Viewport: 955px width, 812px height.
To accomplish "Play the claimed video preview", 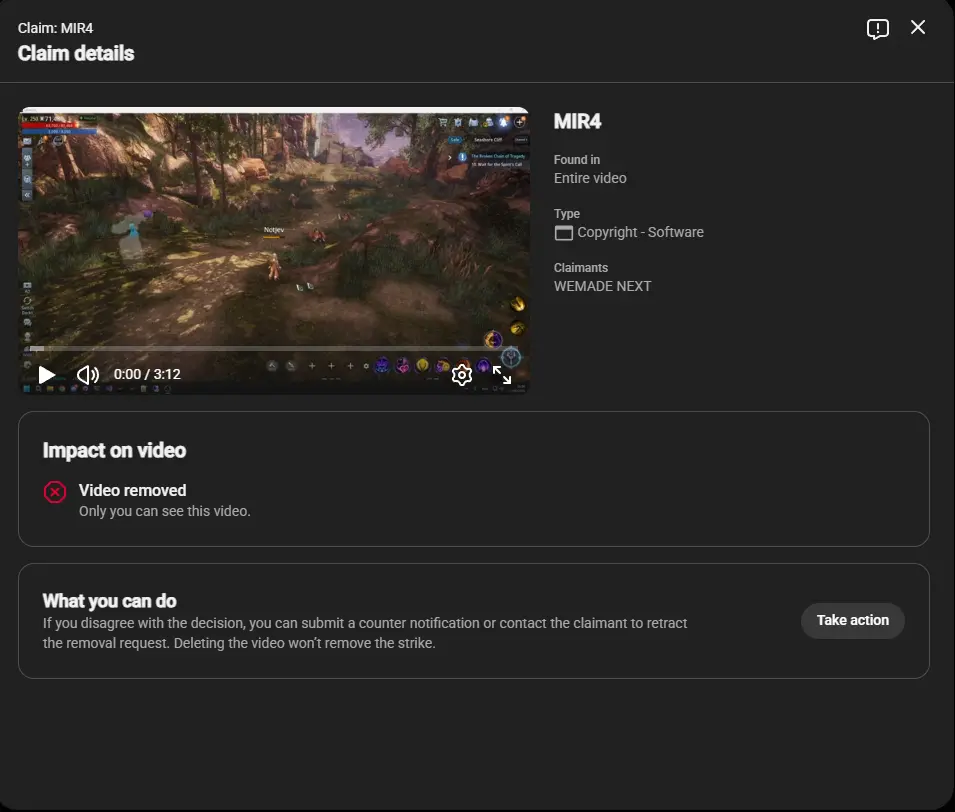I will (47, 375).
